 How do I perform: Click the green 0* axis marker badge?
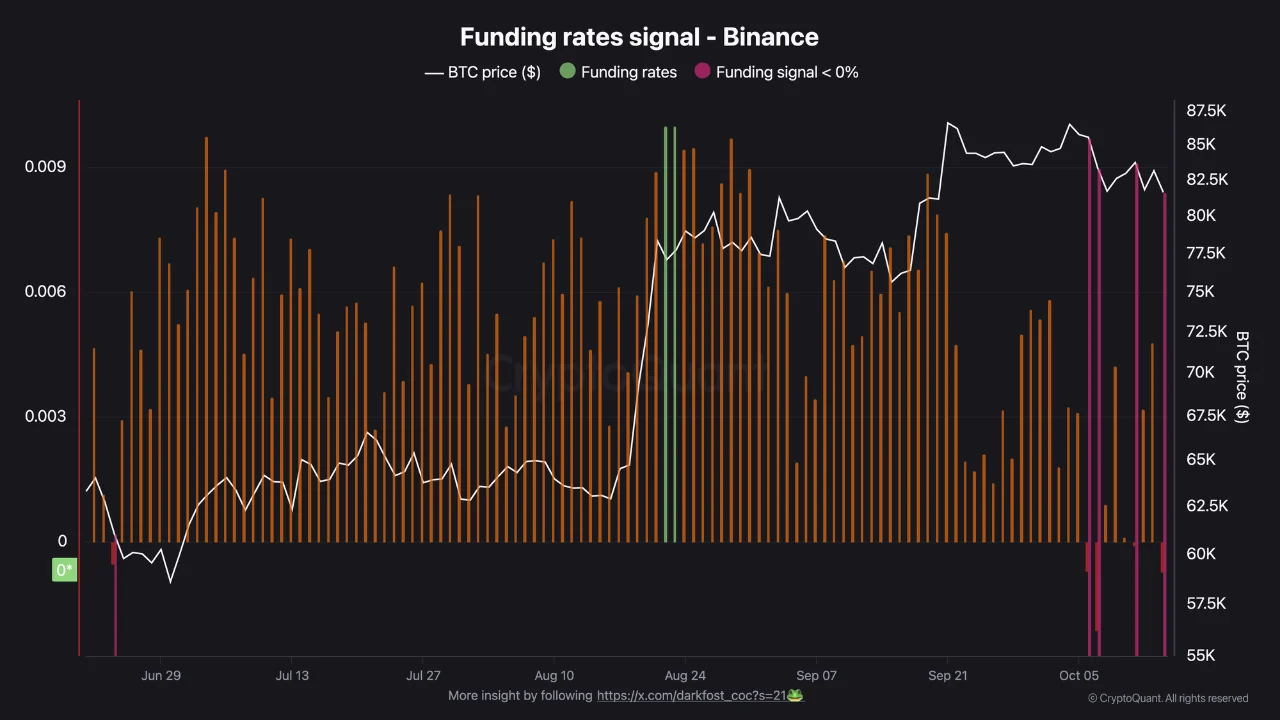pyautogui.click(x=64, y=570)
